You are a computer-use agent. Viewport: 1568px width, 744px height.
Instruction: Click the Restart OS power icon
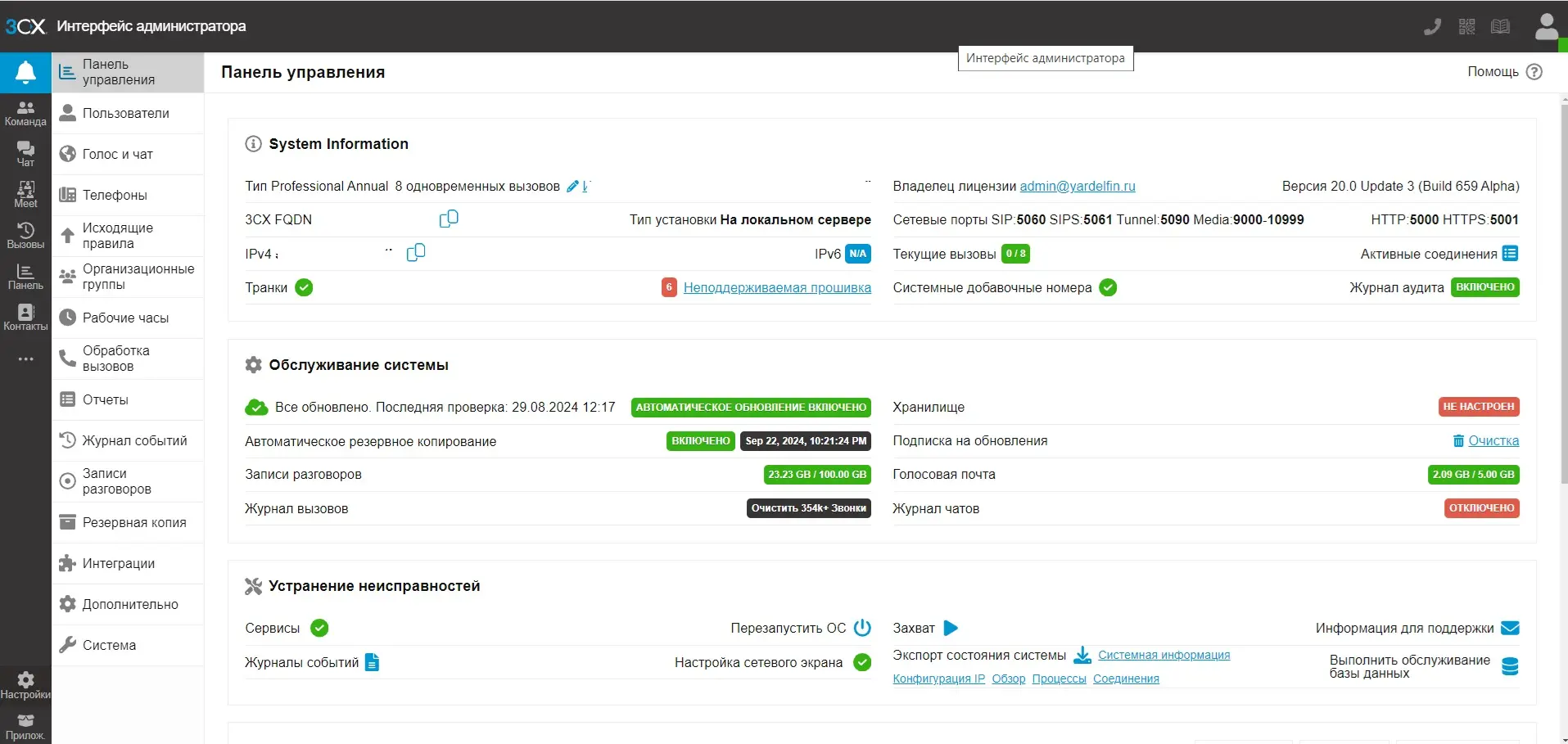click(x=862, y=628)
